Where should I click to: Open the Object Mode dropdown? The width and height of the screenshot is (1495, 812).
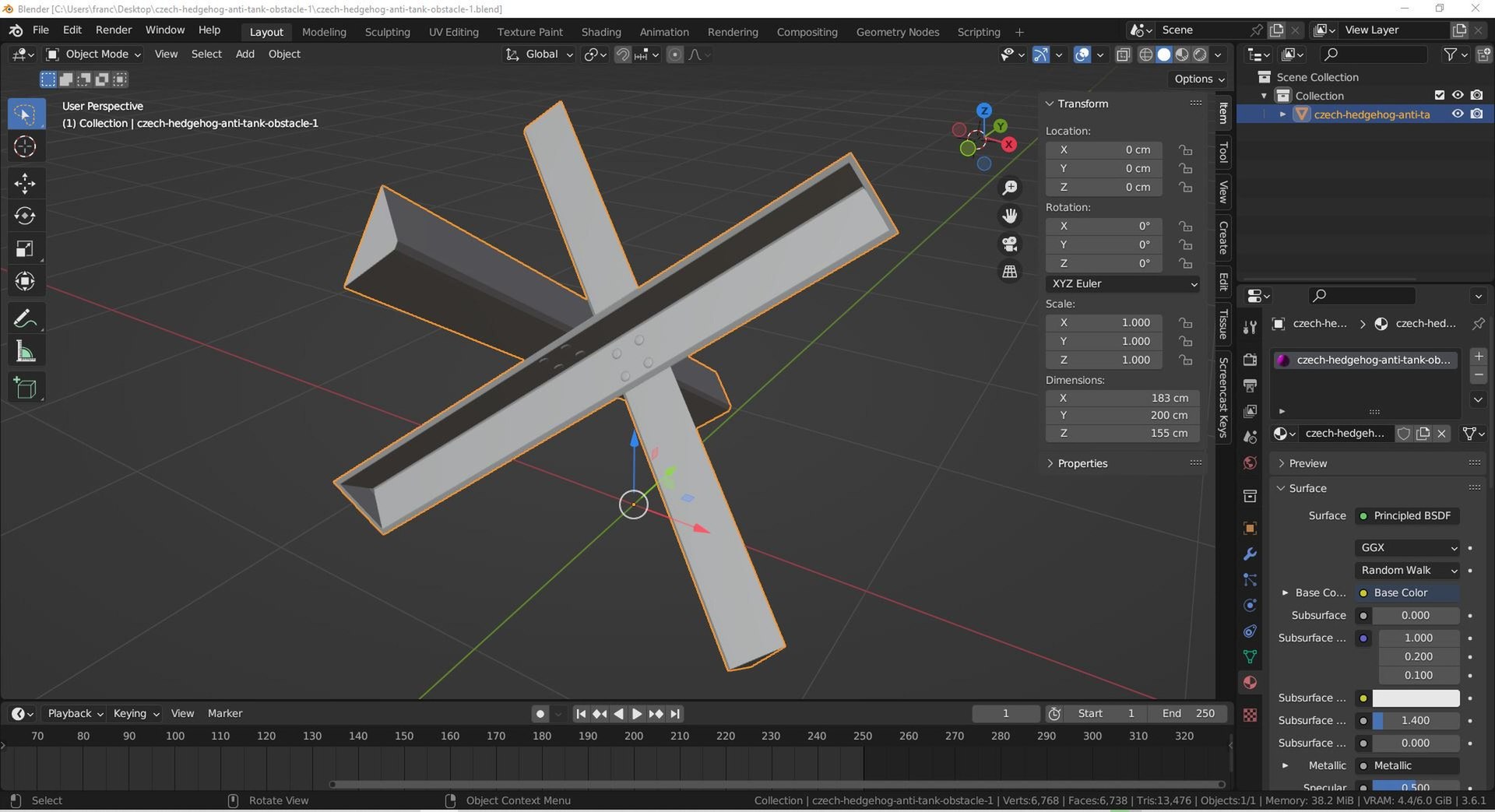coord(93,54)
